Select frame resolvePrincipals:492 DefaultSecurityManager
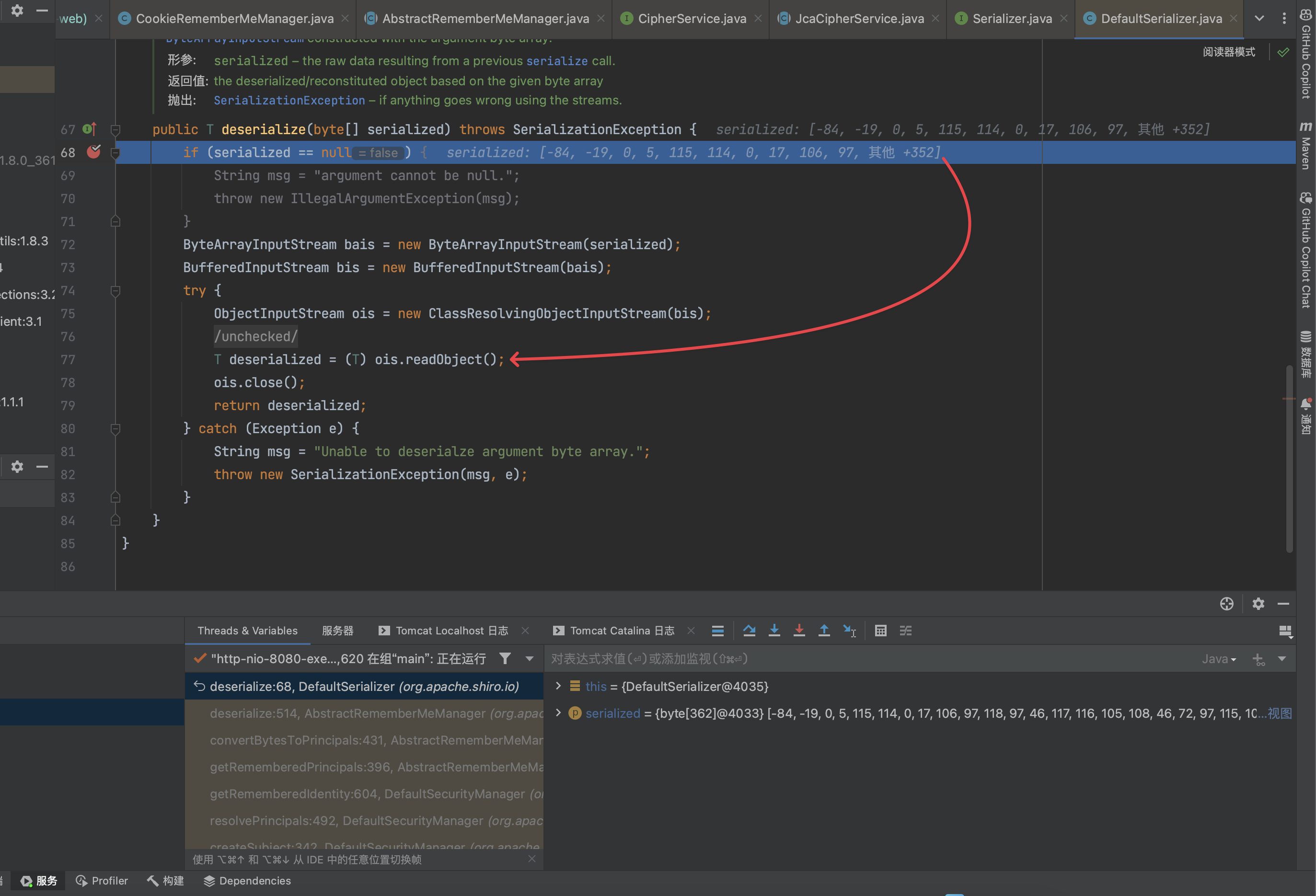Viewport: 1316px width, 896px height. click(x=364, y=821)
